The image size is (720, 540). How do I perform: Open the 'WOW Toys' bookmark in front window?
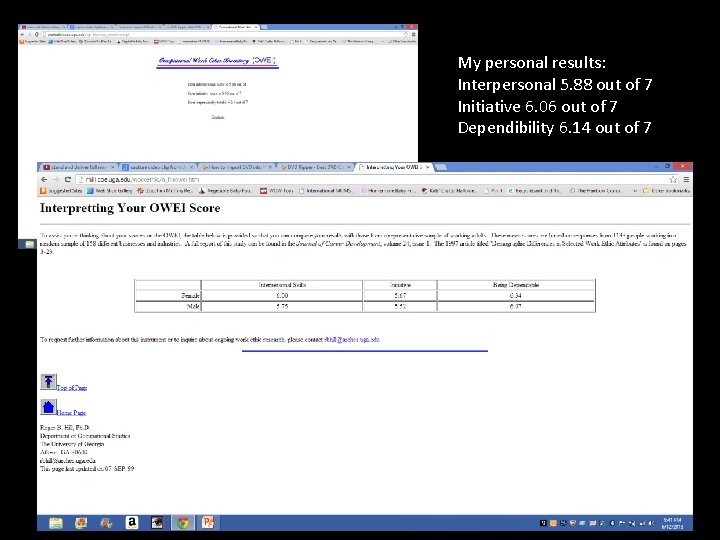pos(277,191)
